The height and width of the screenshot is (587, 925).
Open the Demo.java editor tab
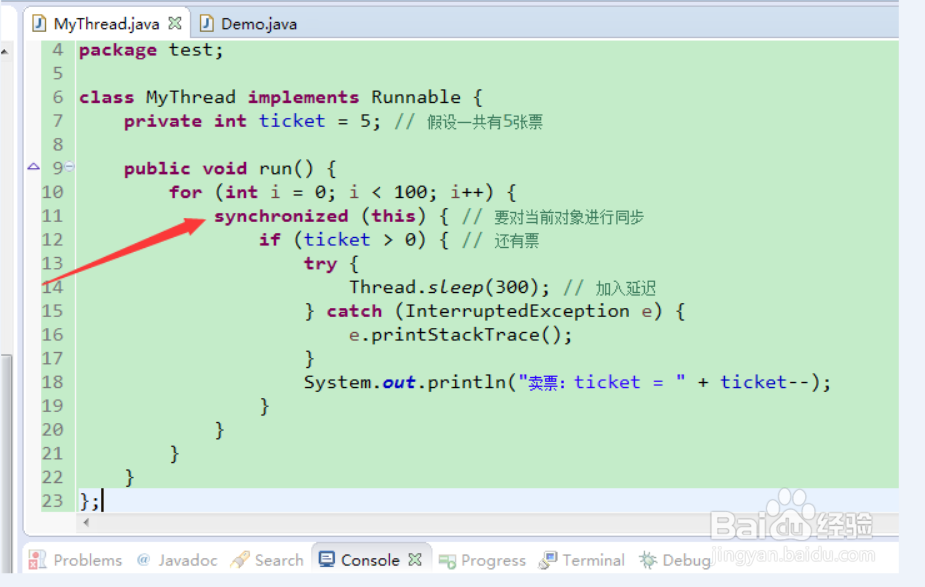[x=258, y=24]
